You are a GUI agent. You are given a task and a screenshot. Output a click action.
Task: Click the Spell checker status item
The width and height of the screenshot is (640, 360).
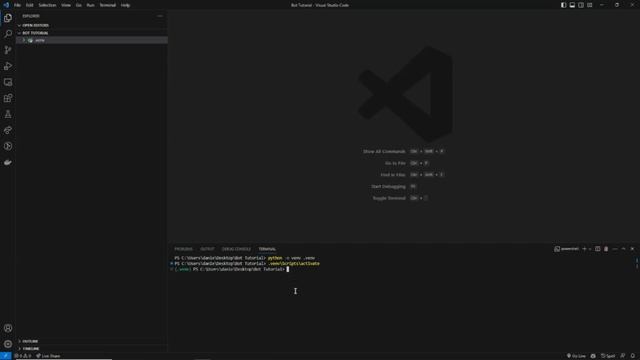point(608,356)
